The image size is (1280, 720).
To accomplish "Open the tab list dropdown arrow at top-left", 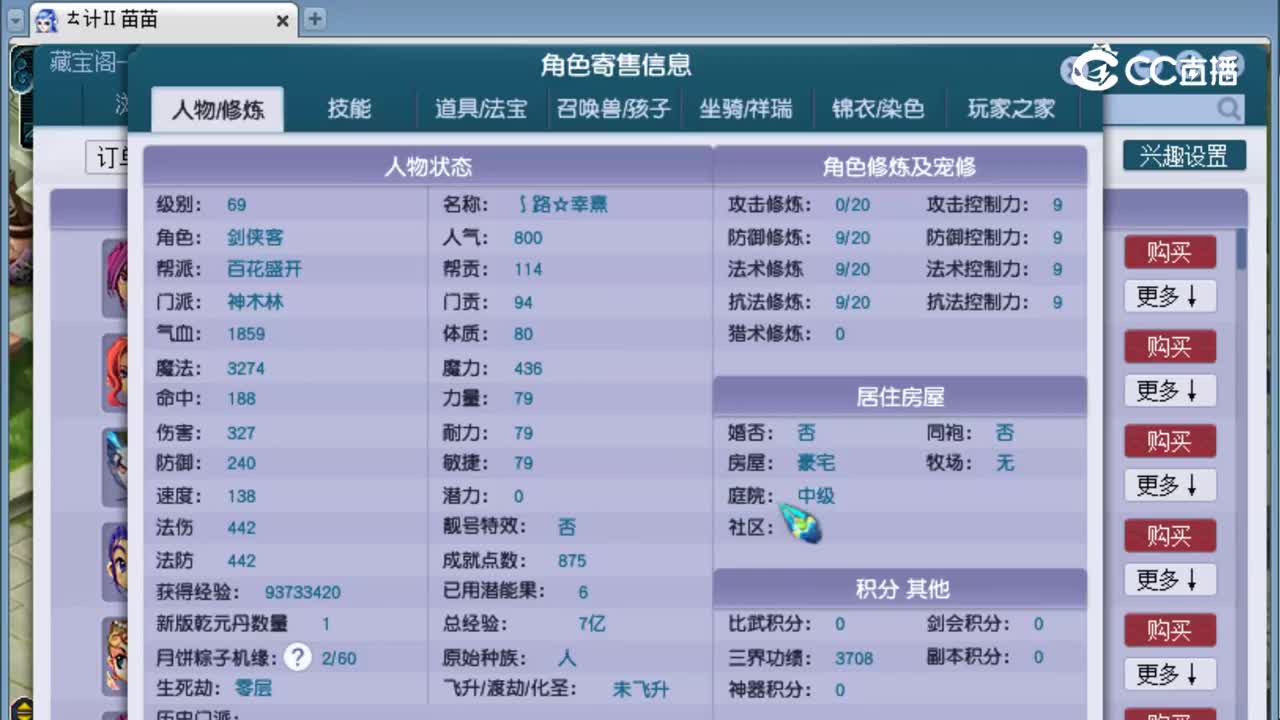I will tap(16, 20).
